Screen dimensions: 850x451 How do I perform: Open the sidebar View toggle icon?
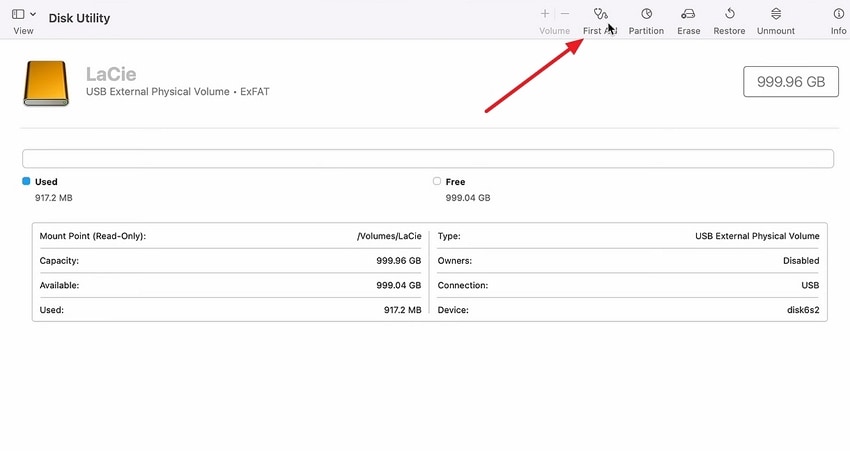[x=18, y=14]
